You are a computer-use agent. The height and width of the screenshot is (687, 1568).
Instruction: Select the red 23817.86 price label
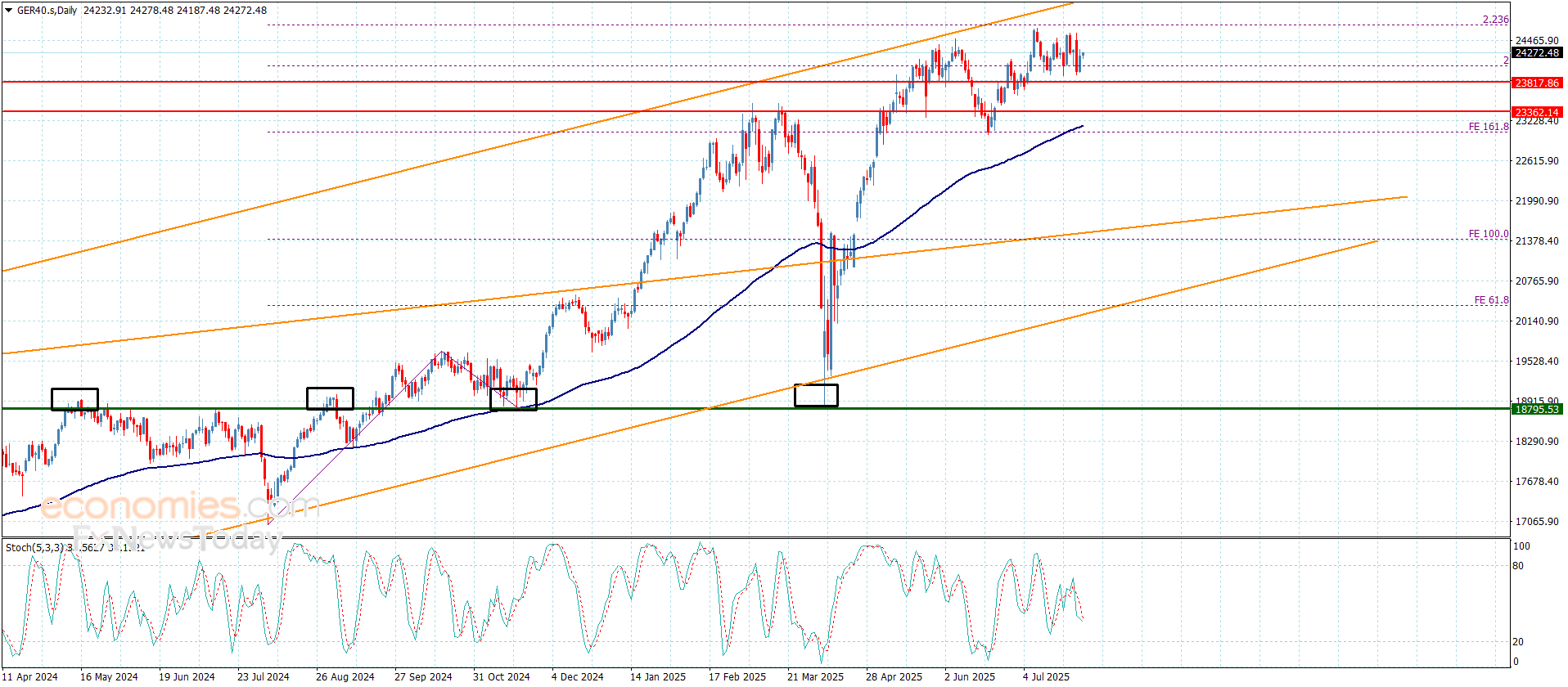[x=1537, y=83]
